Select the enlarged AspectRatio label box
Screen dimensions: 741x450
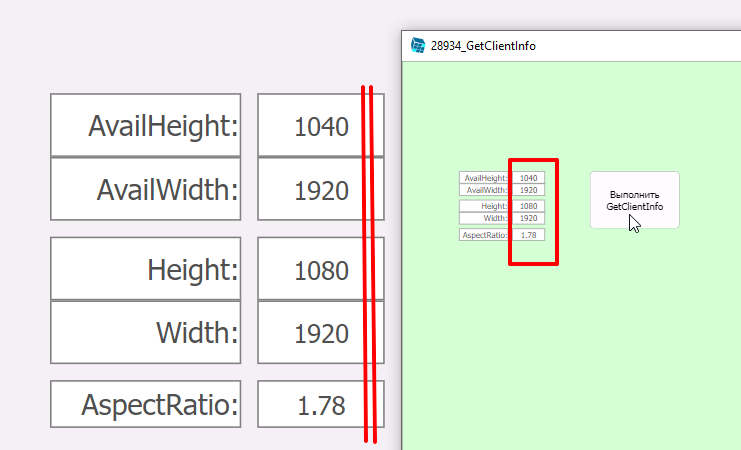(146, 405)
